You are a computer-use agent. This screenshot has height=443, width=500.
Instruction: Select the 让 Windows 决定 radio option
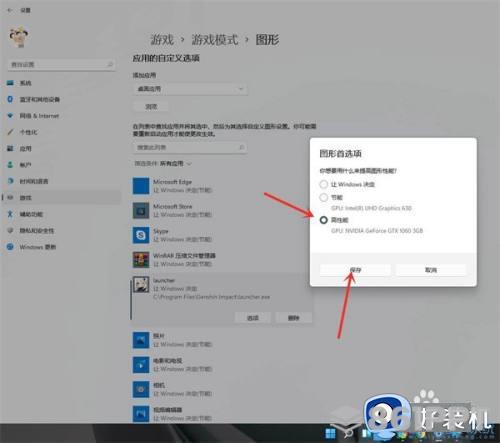(x=324, y=184)
